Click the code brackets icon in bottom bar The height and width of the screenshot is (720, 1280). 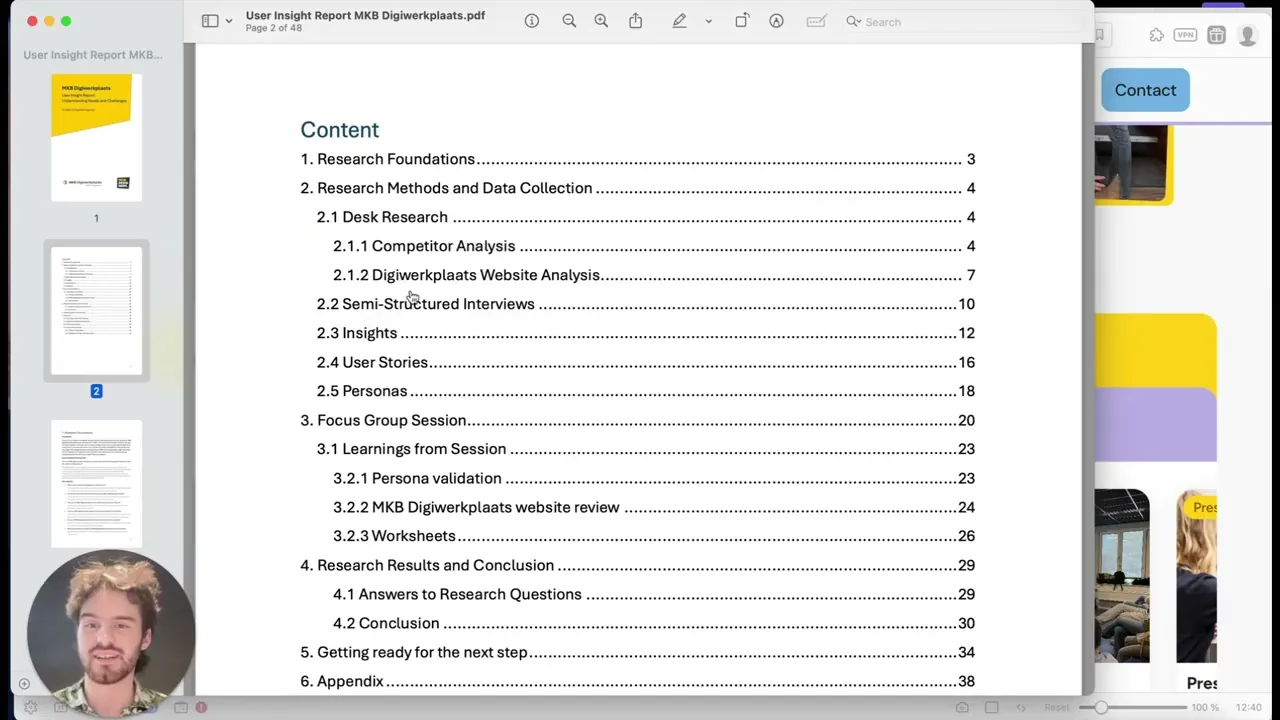[1021, 707]
